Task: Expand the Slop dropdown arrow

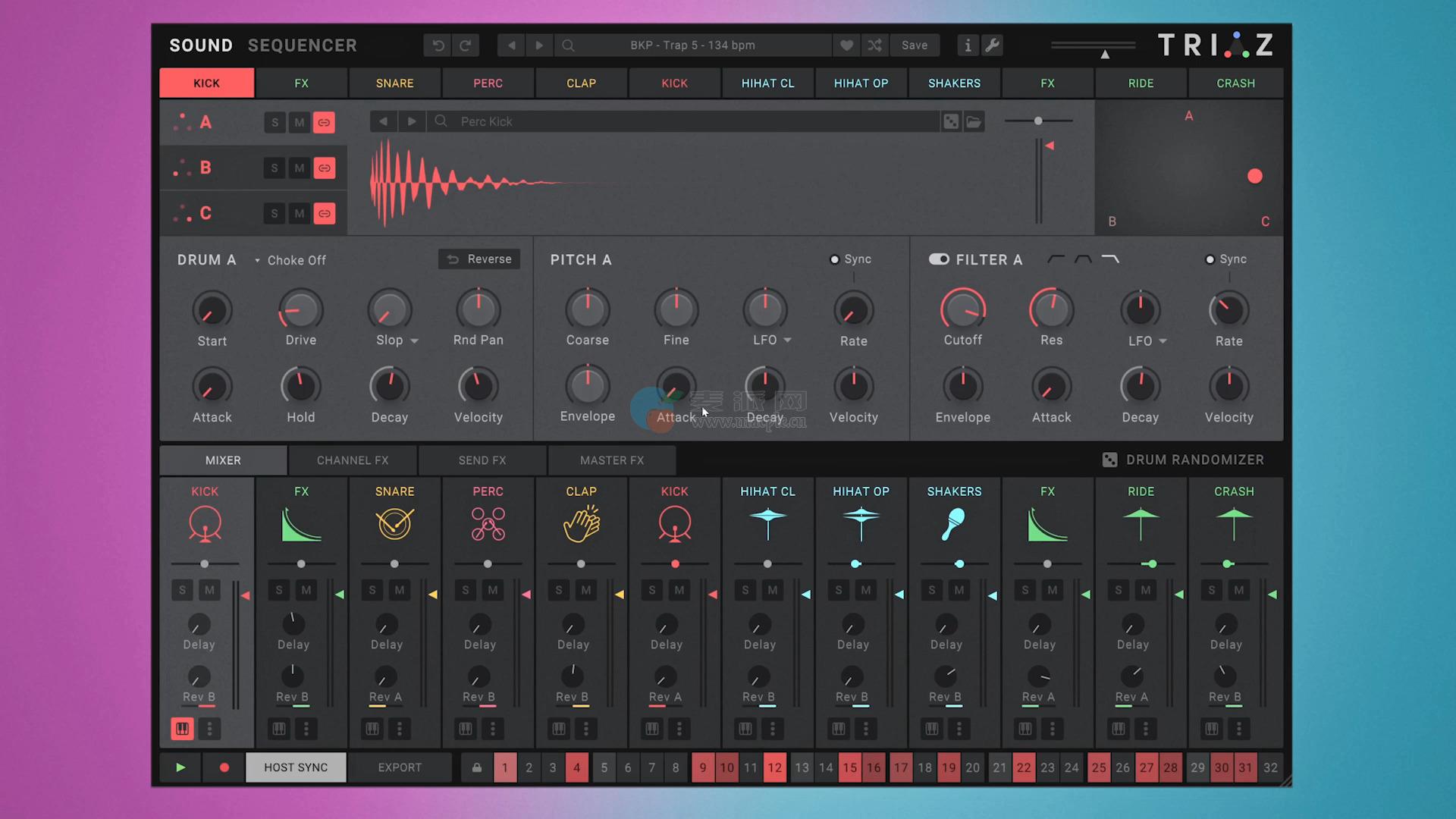Action: (414, 341)
